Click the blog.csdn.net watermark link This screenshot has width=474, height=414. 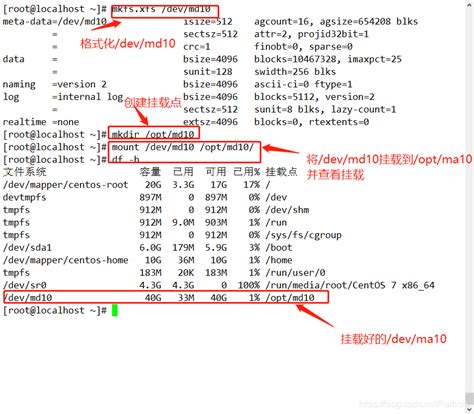click(x=413, y=404)
